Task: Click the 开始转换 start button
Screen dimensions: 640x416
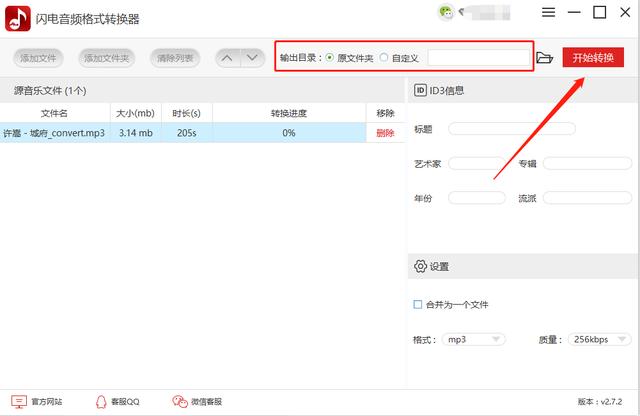Action: click(x=593, y=58)
